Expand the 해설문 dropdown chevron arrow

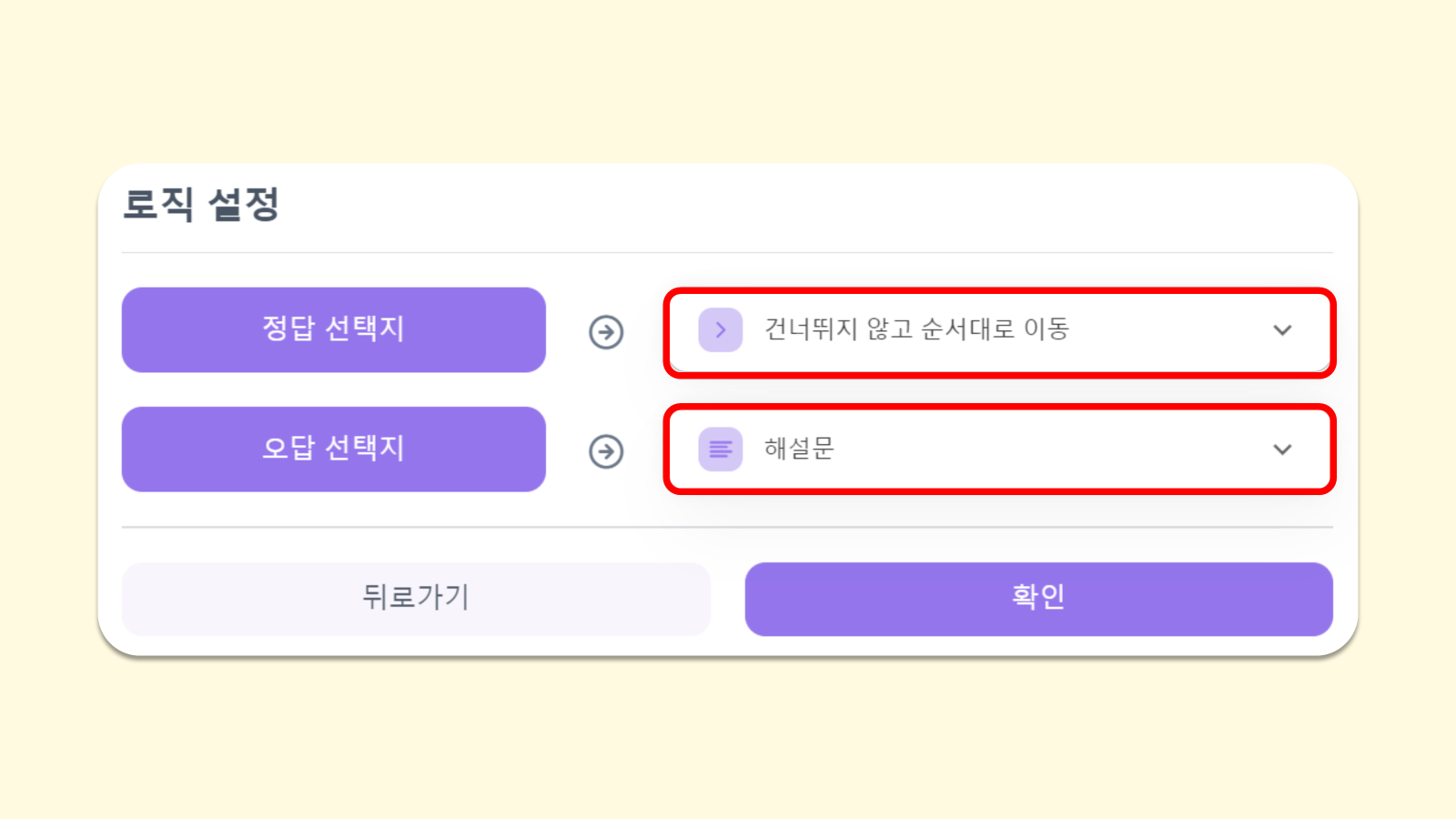[1282, 450]
